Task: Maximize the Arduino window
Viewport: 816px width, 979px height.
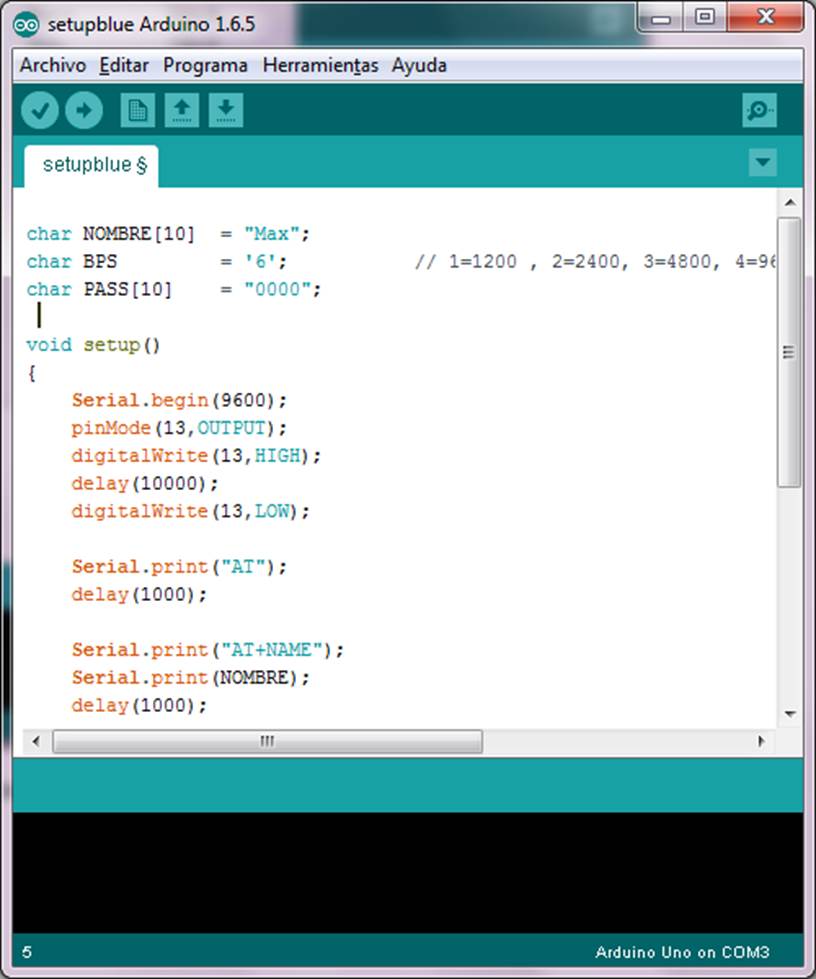Action: point(704,17)
